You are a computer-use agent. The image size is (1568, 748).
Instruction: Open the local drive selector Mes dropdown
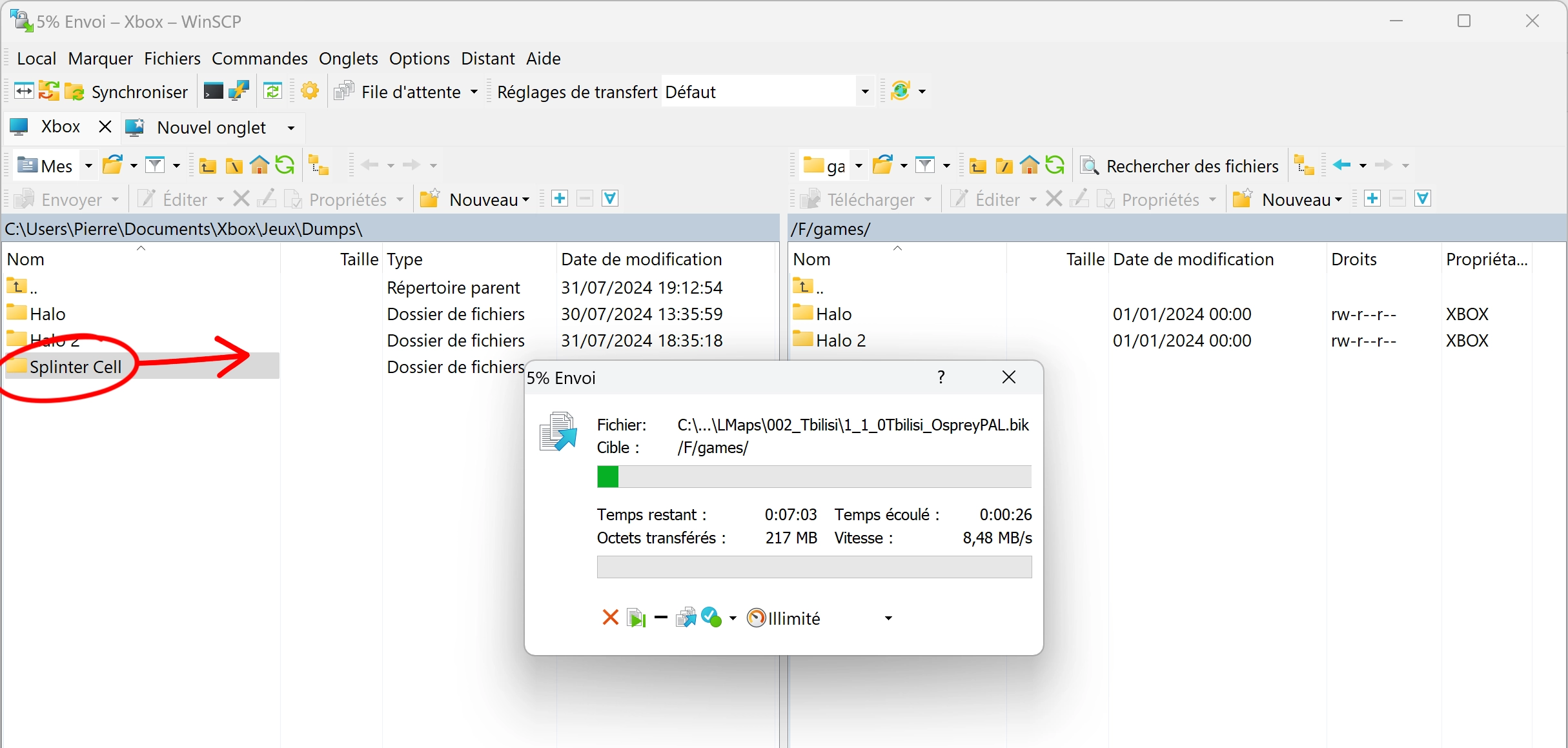[x=88, y=166]
